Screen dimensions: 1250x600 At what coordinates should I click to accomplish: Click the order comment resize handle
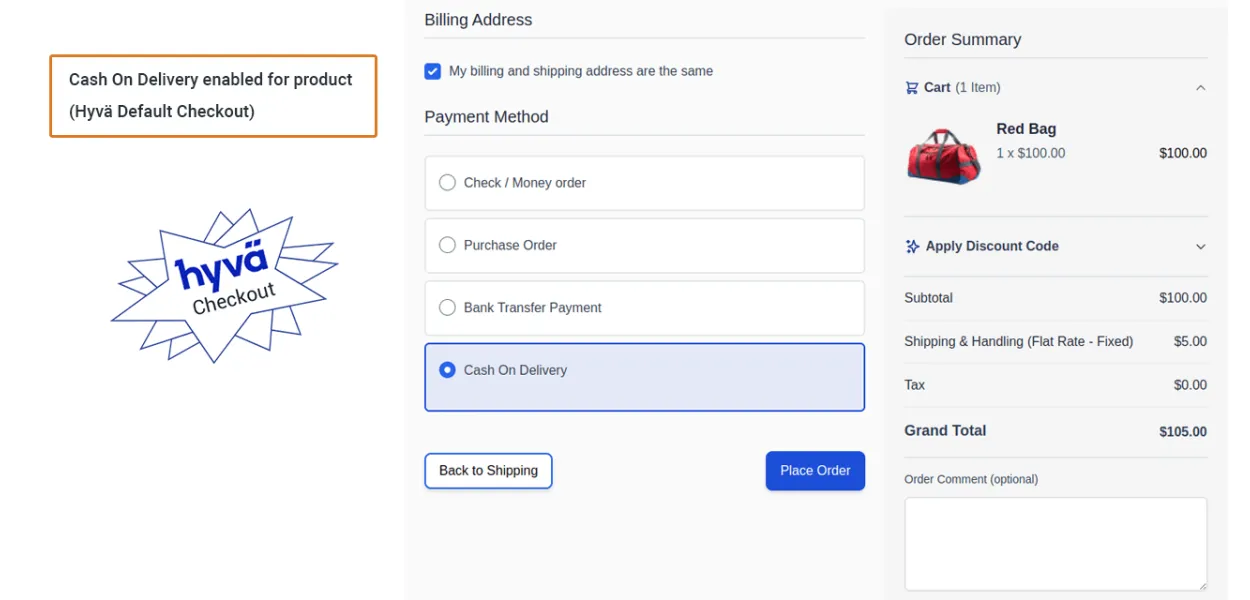pyautogui.click(x=1202, y=586)
